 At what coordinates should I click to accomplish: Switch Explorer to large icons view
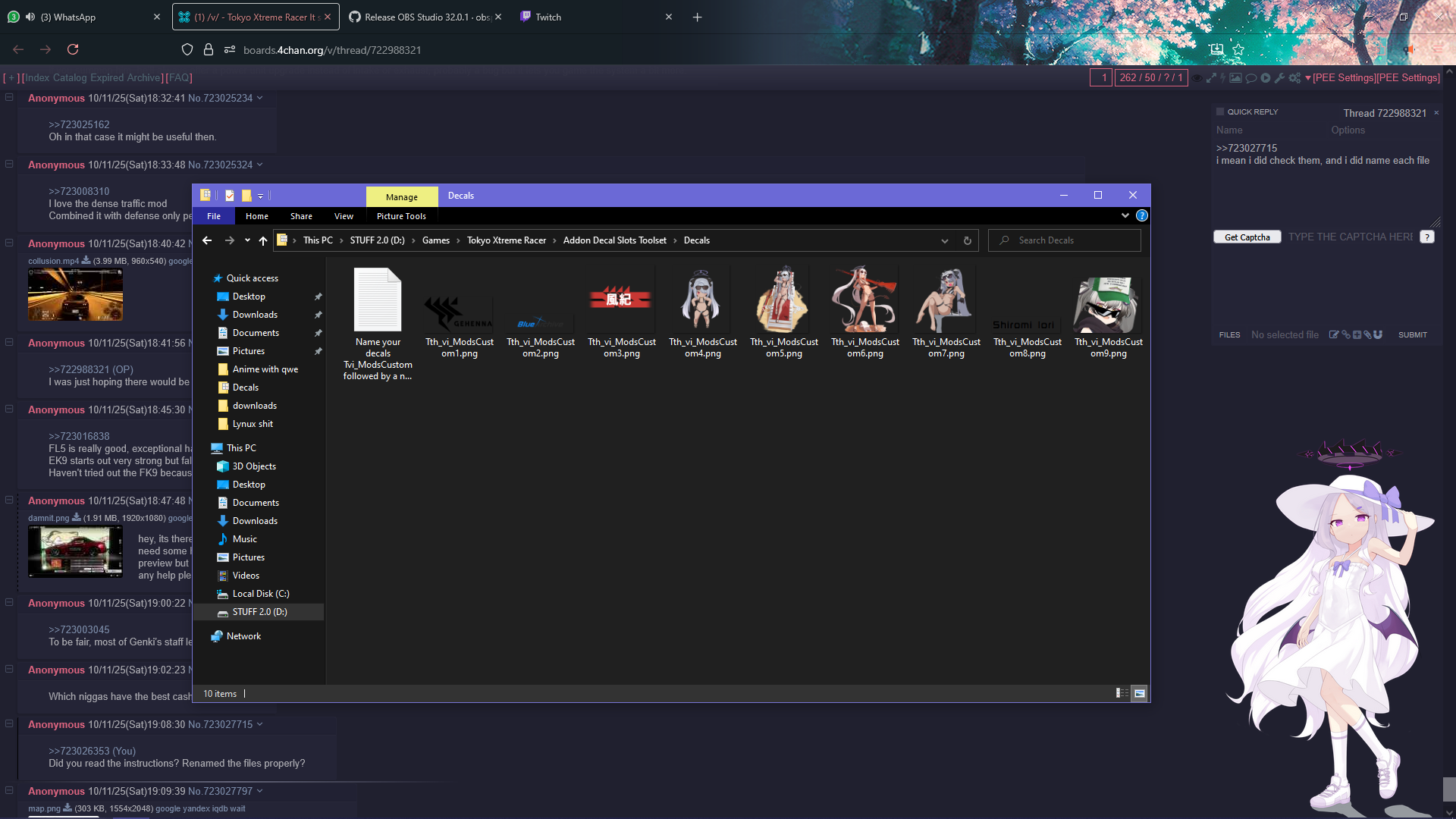[x=1139, y=693]
